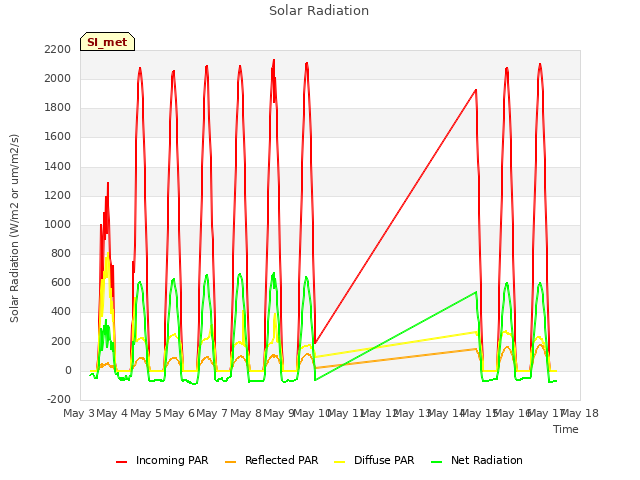The image size is (640, 480).
Task: Select the Solar Radiation chart title
Action: (x=319, y=11)
